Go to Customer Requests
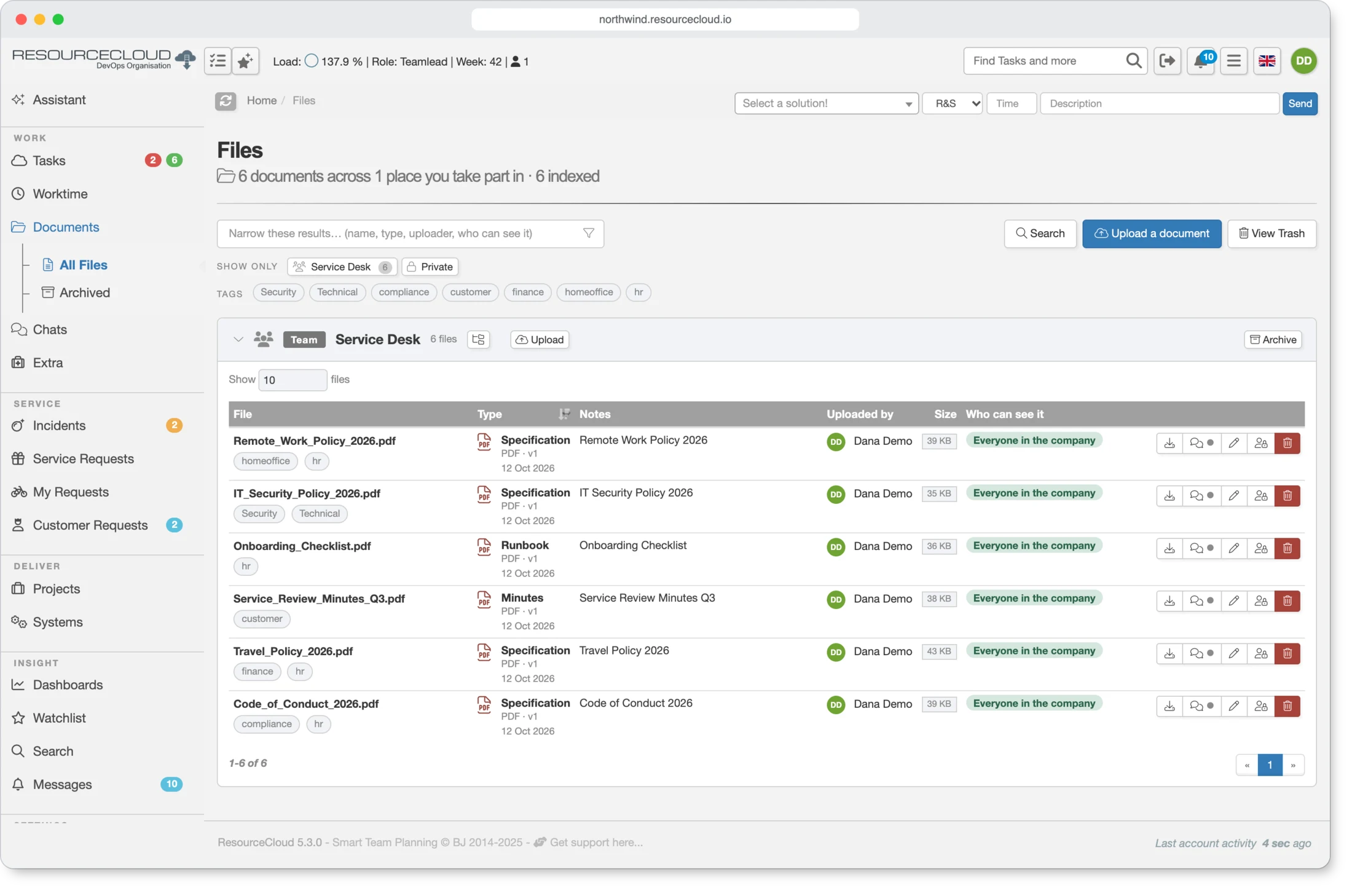 [x=90, y=525]
